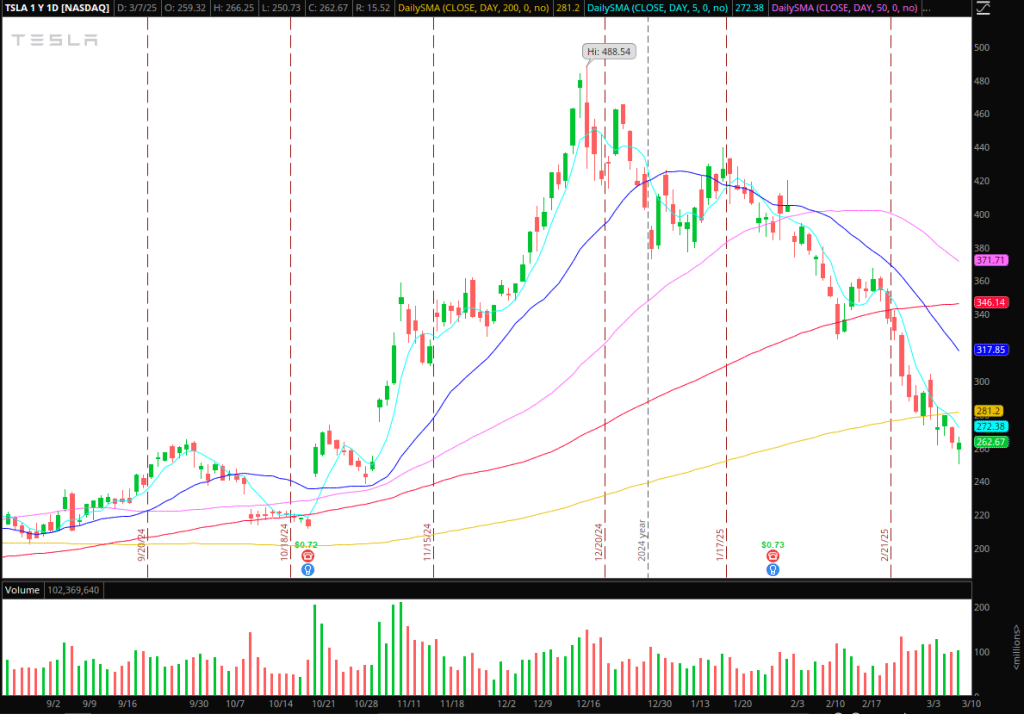The height and width of the screenshot is (714, 1024).
Task: Click the 240 level on the price axis
Action: (x=982, y=481)
